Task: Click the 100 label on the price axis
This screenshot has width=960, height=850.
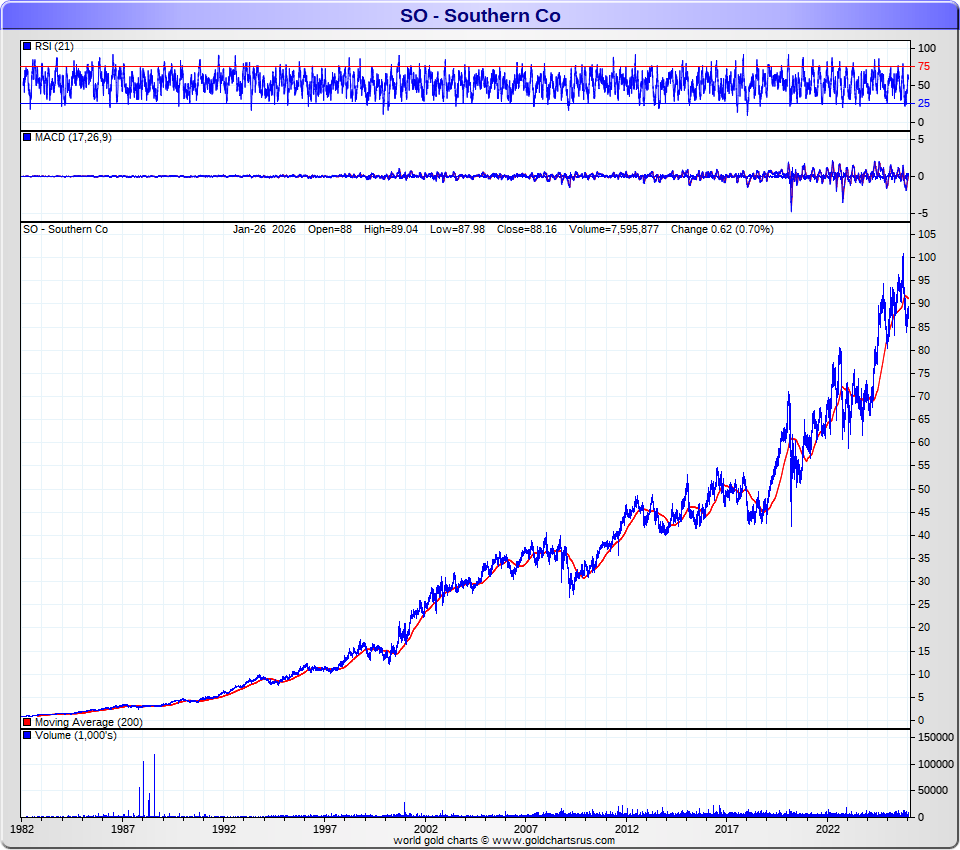Action: coord(927,257)
